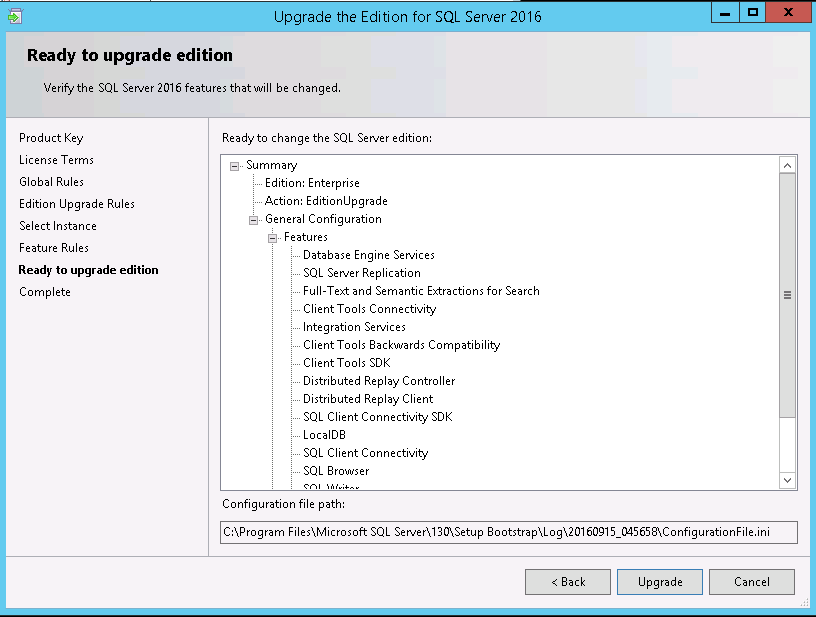Select SQL Browser tree row
The image size is (816, 617).
[336, 471]
